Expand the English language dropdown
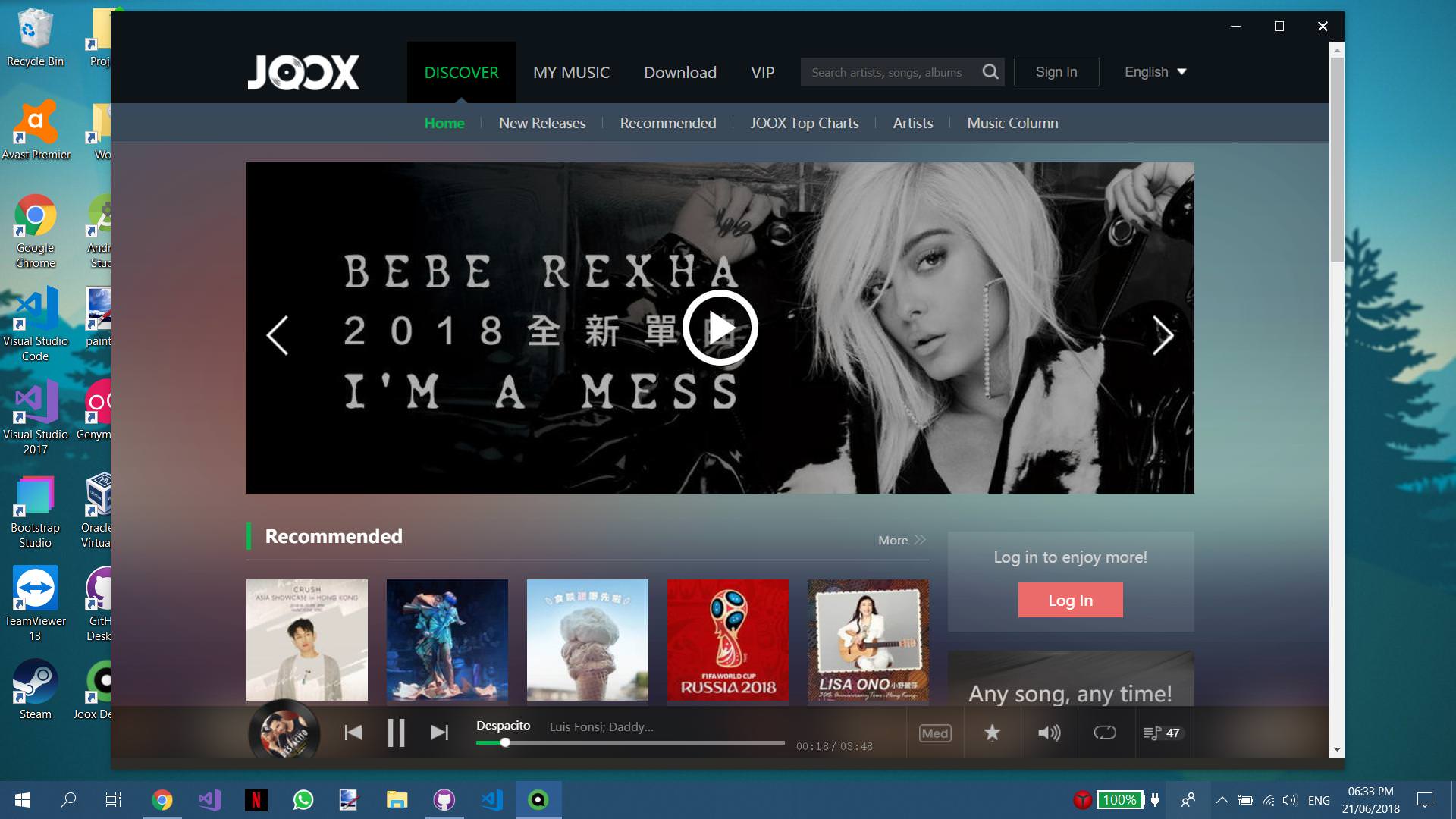Viewport: 1456px width, 819px height. coord(1155,72)
